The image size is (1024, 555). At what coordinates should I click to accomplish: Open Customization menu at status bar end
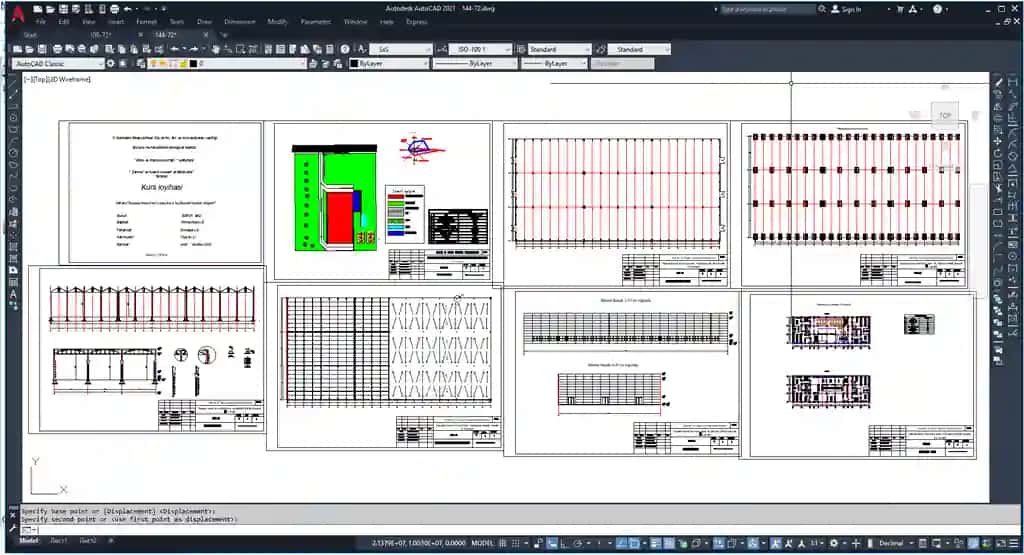[1014, 543]
